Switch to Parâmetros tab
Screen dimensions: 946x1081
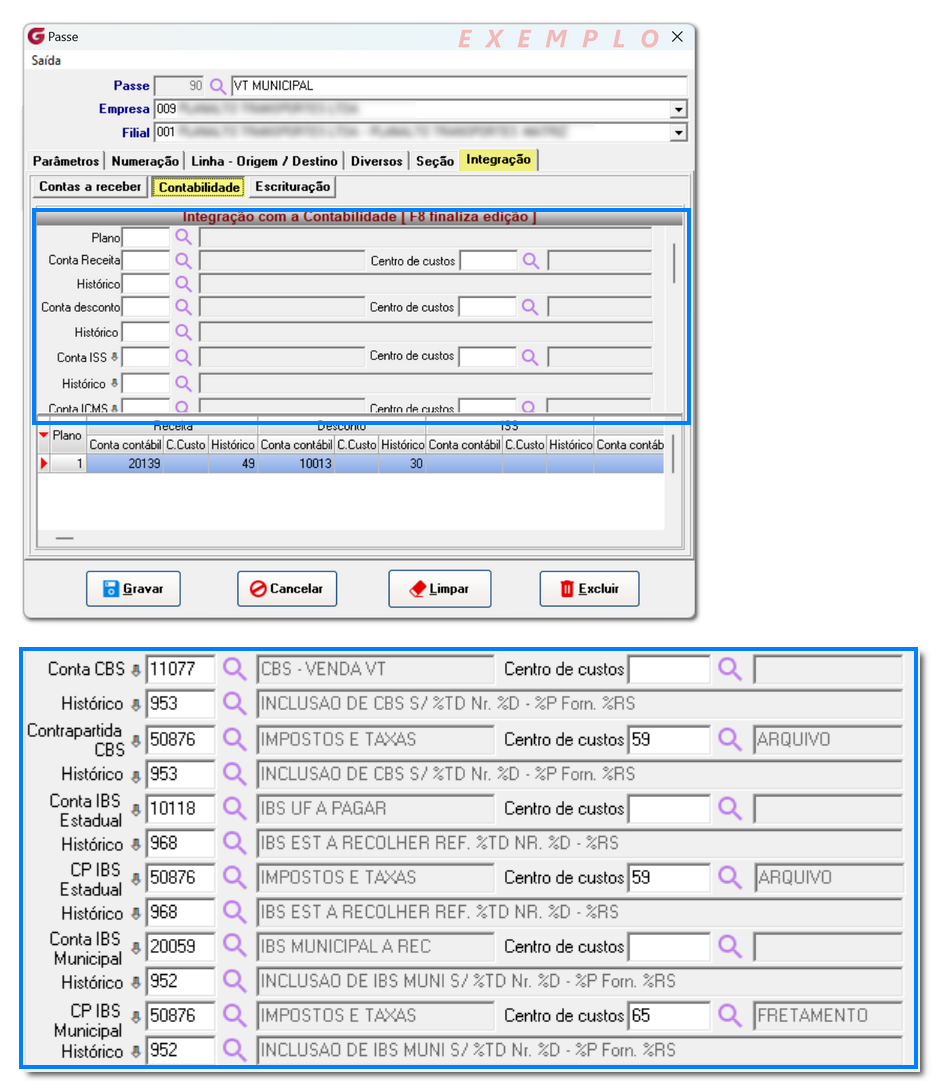(66, 161)
